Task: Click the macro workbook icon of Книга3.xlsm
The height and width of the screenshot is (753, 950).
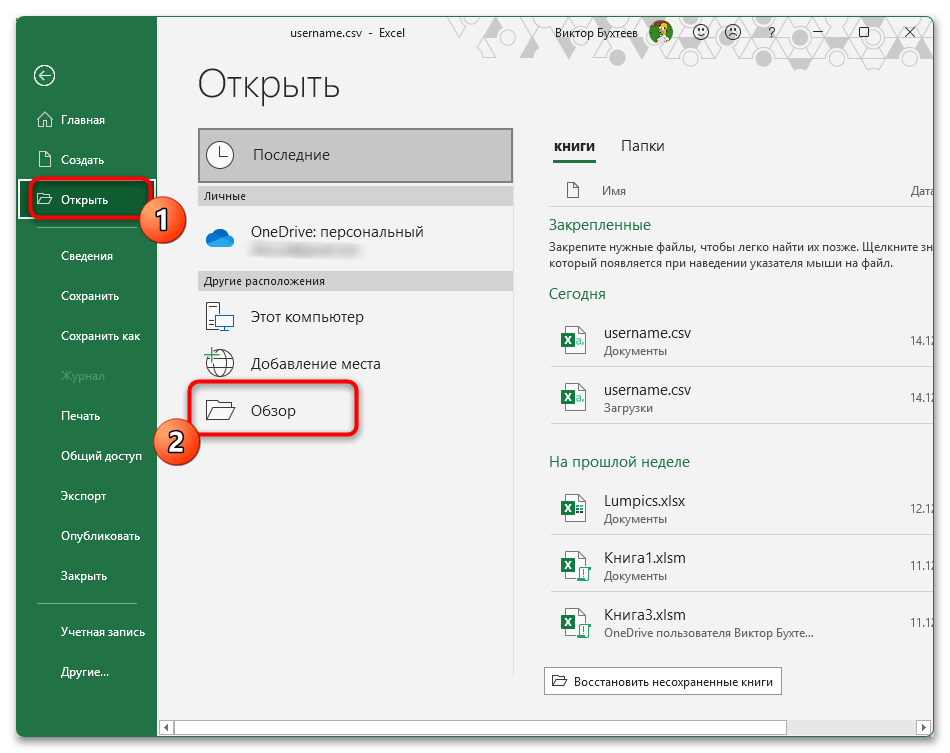Action: pos(574,623)
